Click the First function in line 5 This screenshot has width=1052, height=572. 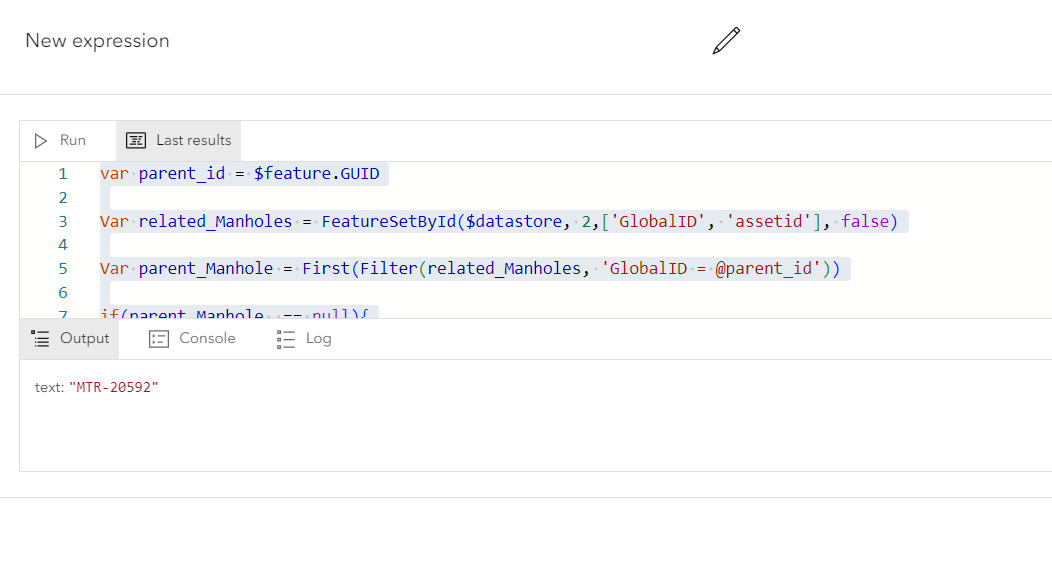[x=326, y=269]
